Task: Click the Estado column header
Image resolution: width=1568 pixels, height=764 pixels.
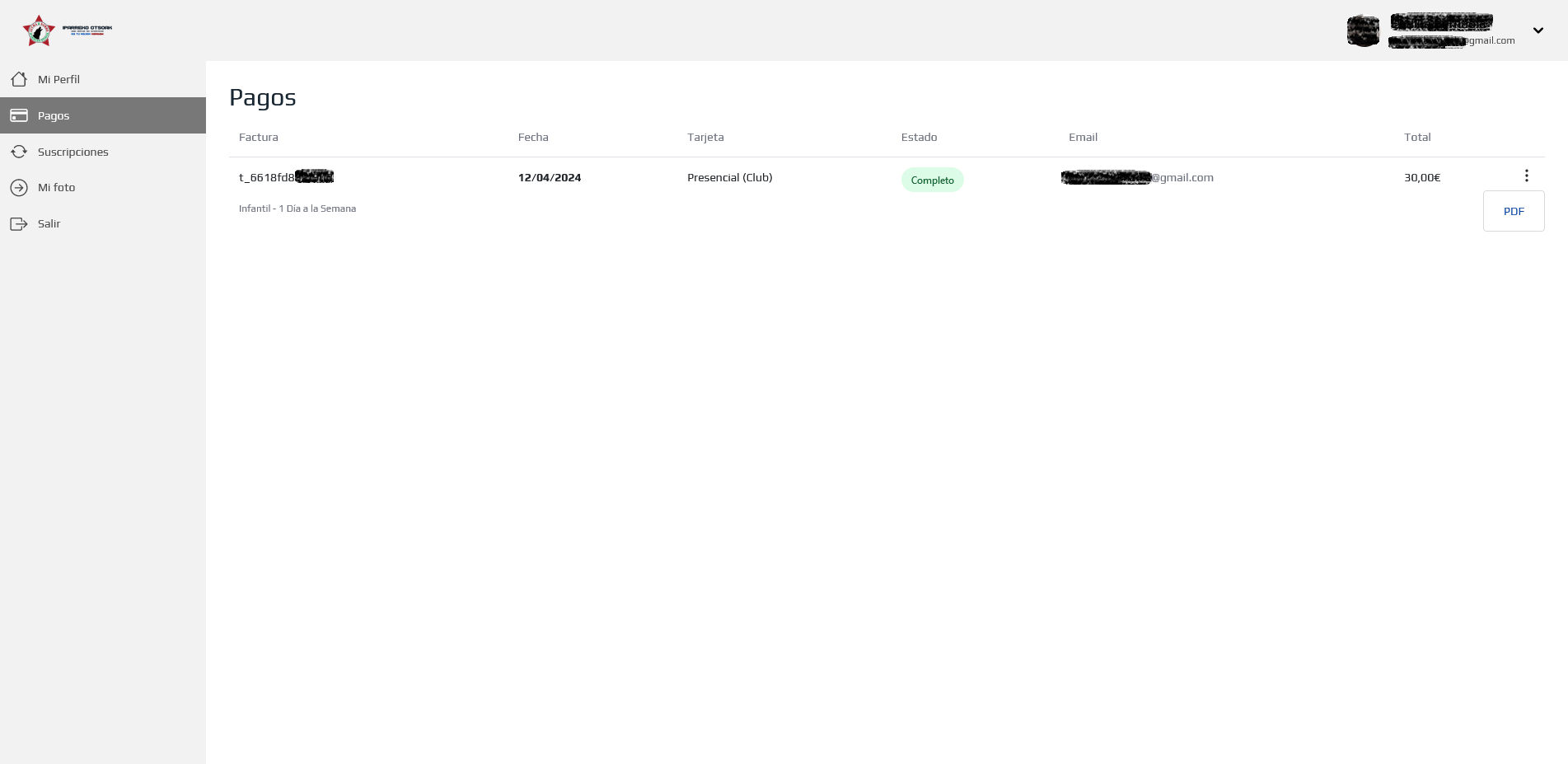Action: tap(919, 138)
